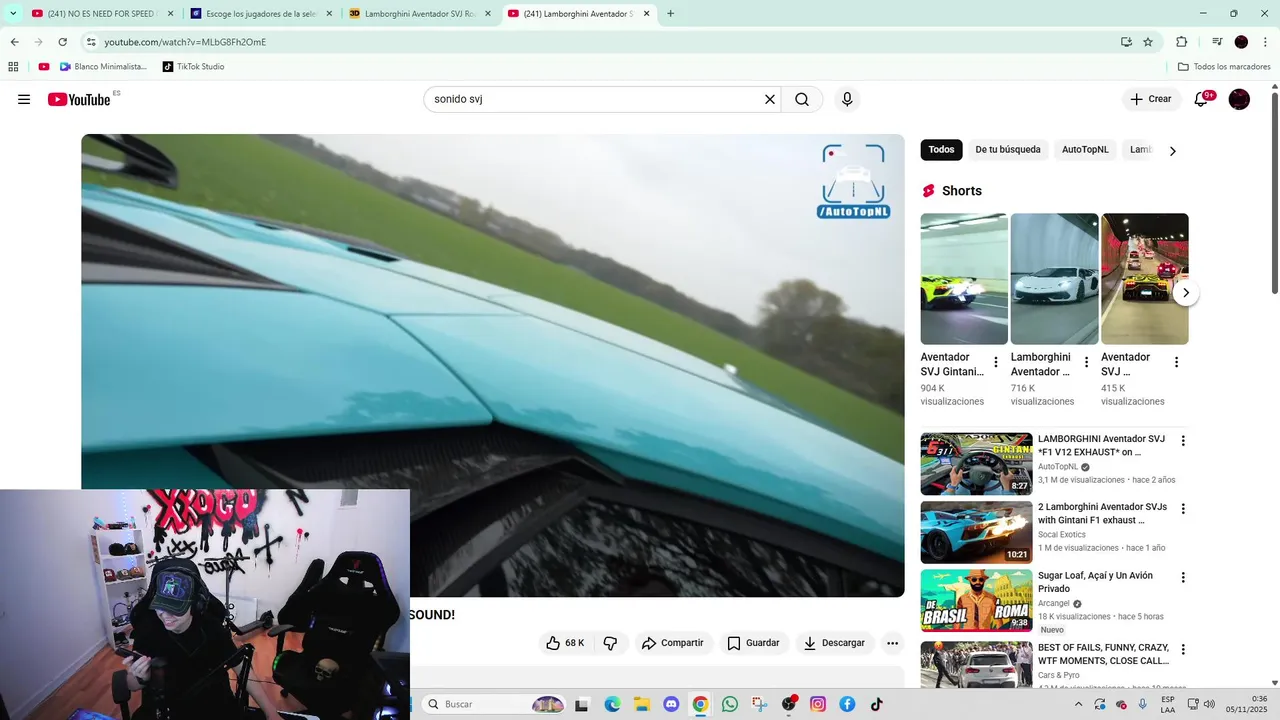
Task: Open TikTok Studio bookmark
Action: [193, 67]
